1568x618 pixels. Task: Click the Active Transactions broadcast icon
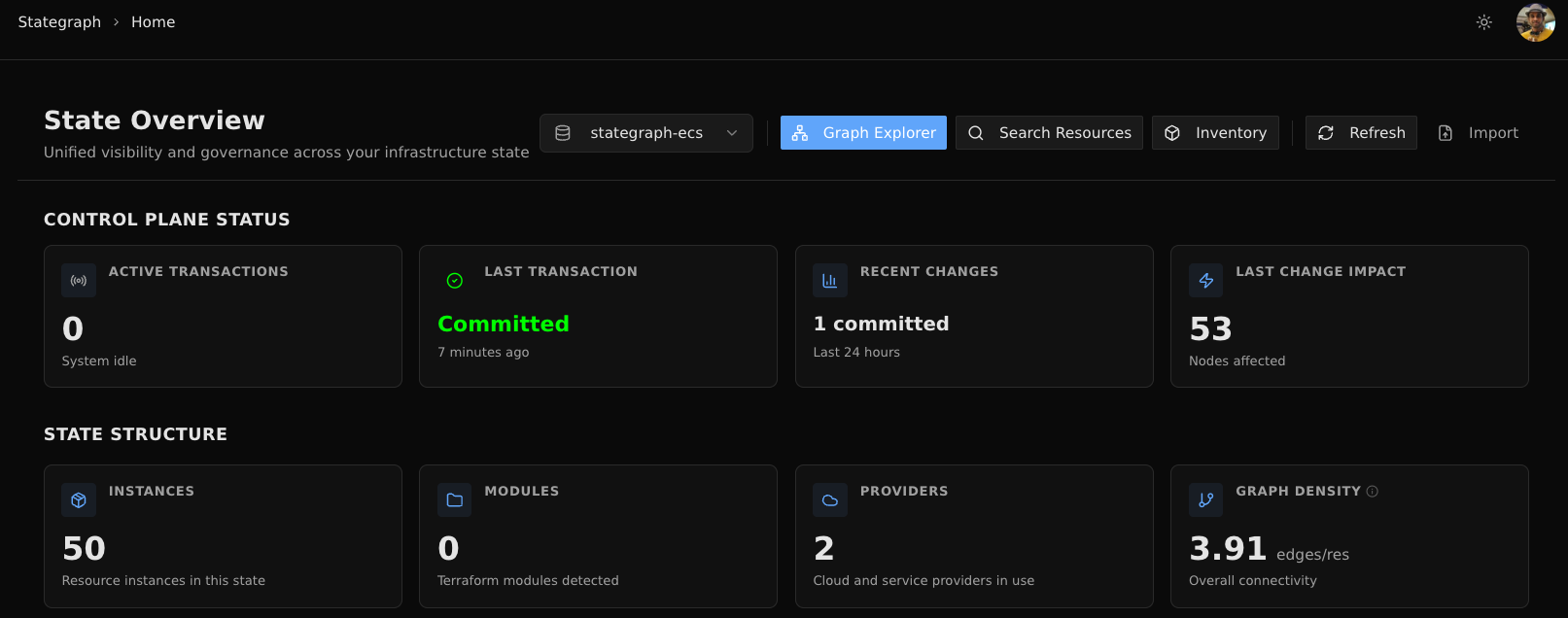click(x=79, y=281)
